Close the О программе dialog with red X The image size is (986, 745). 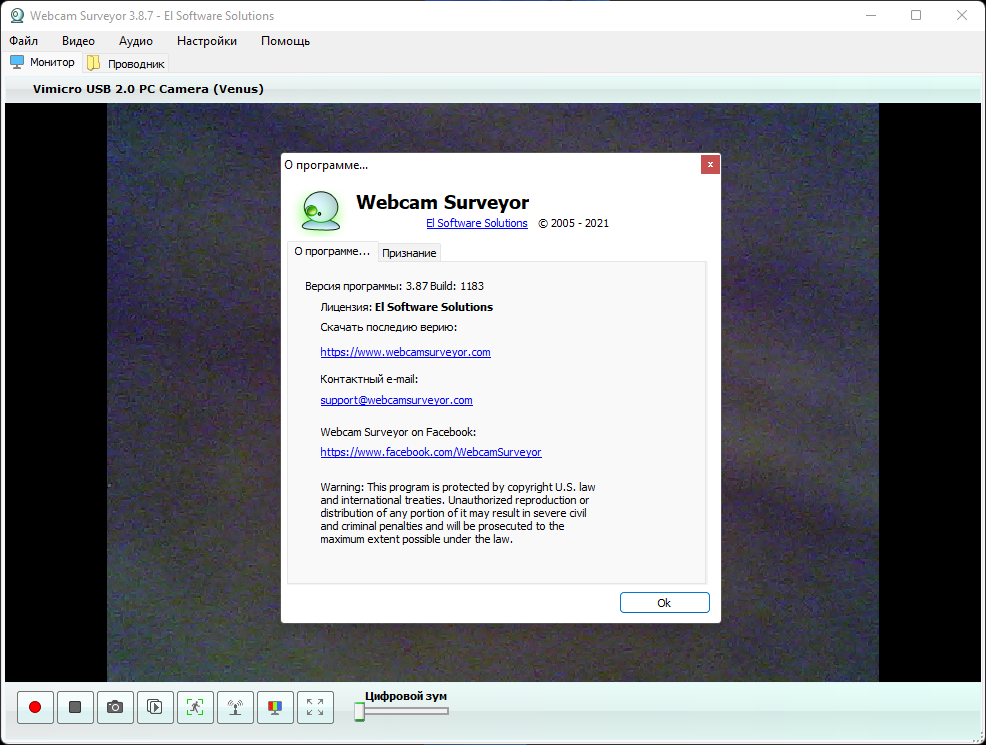click(x=710, y=165)
